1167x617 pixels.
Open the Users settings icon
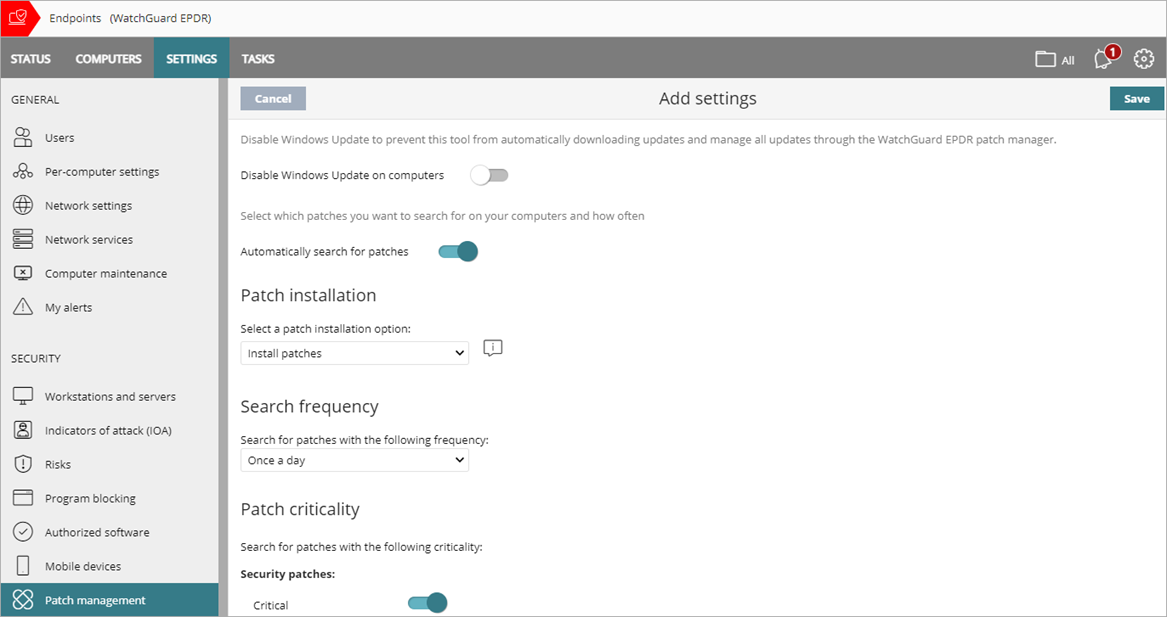22,137
